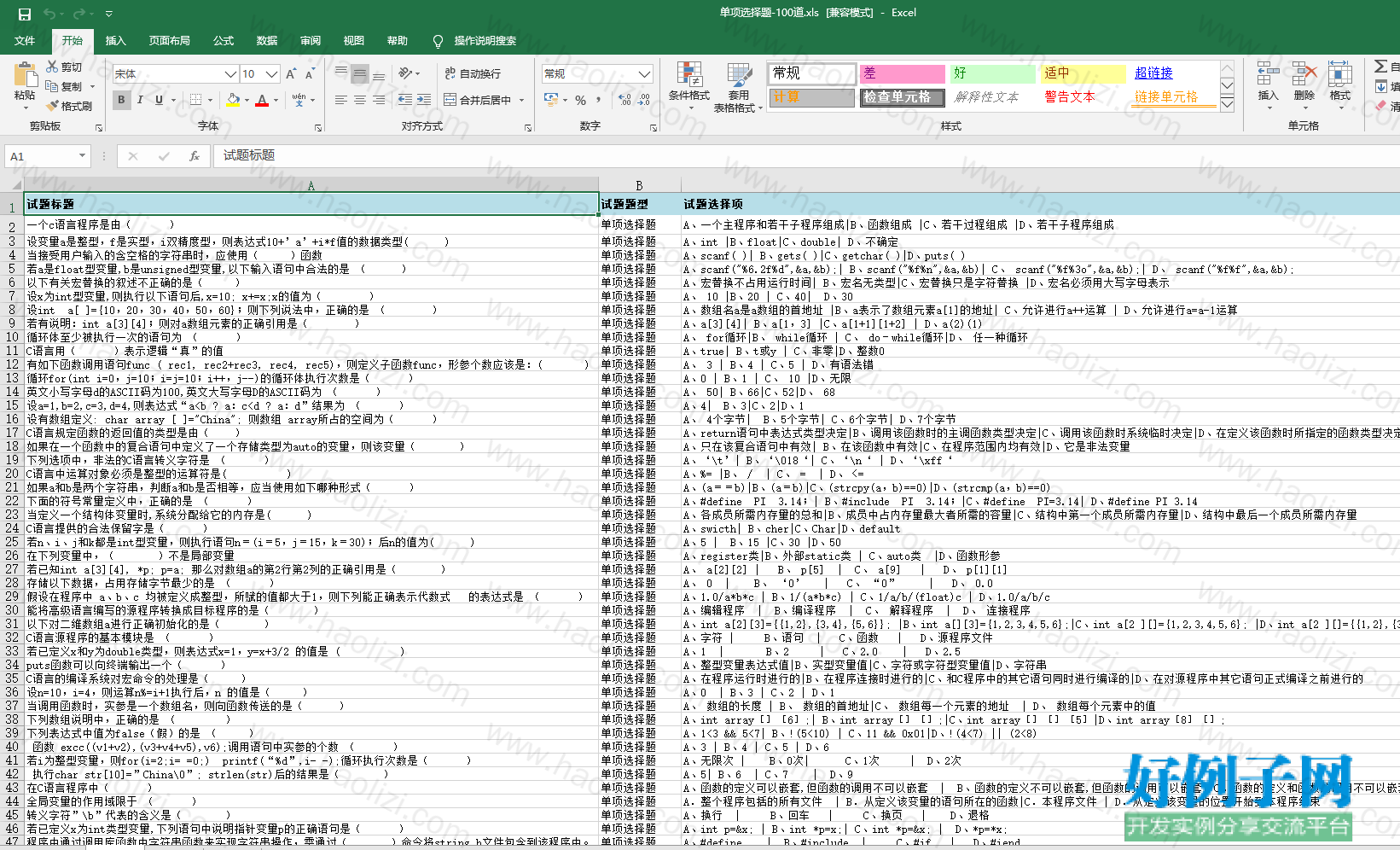
Task: Open the Name Box dropdown next to A1
Action: 82,156
